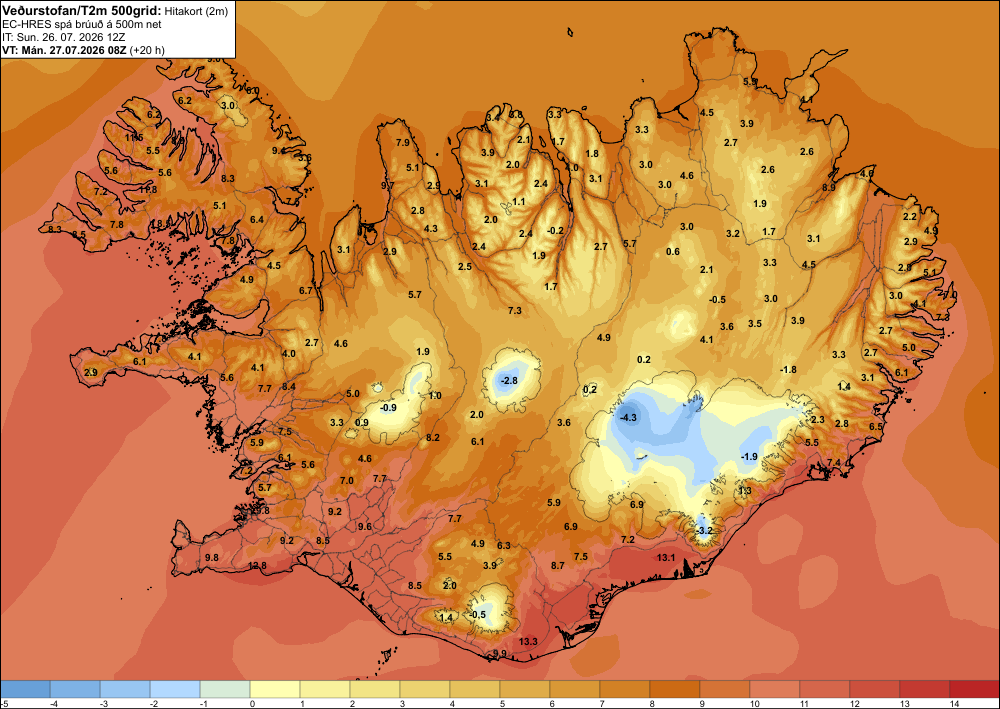Click the 13.1 temperature value
Image resolution: width=1000 pixels, height=709 pixels.
click(665, 558)
